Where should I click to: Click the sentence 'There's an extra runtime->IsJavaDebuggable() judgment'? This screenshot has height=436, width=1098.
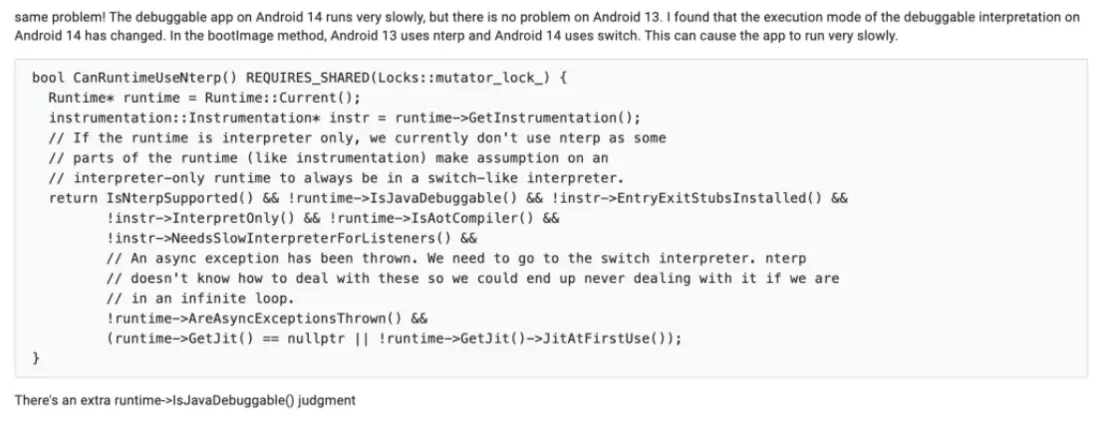click(x=185, y=401)
